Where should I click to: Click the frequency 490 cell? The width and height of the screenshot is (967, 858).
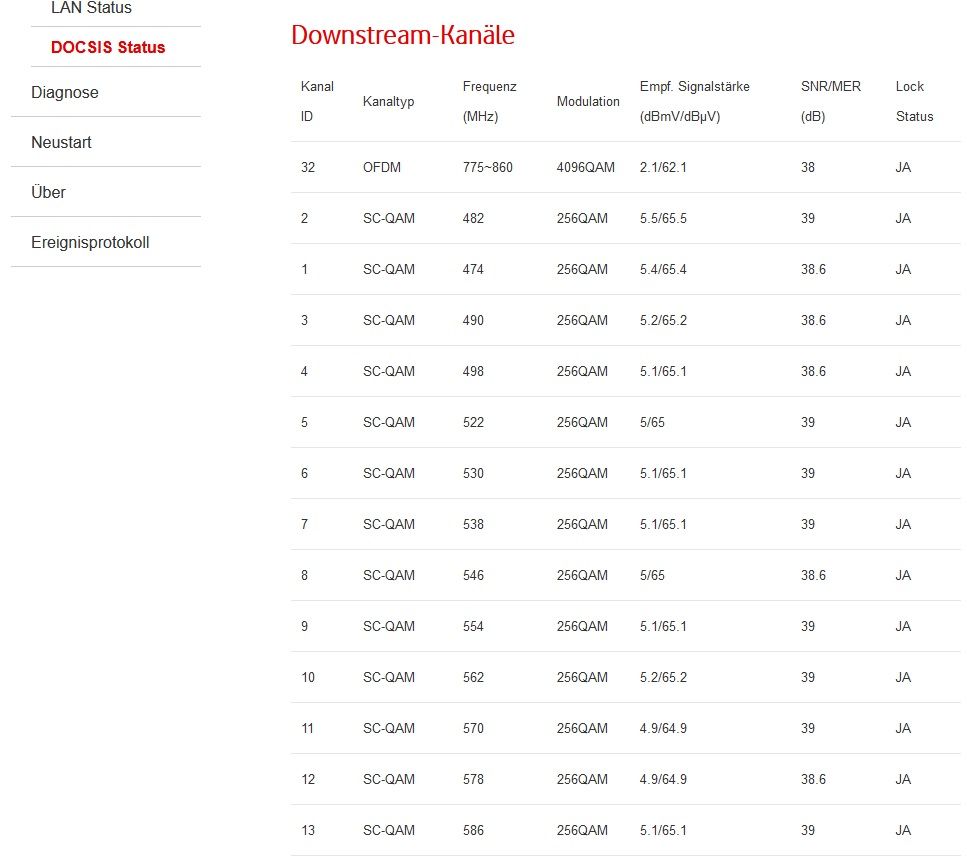pos(473,320)
